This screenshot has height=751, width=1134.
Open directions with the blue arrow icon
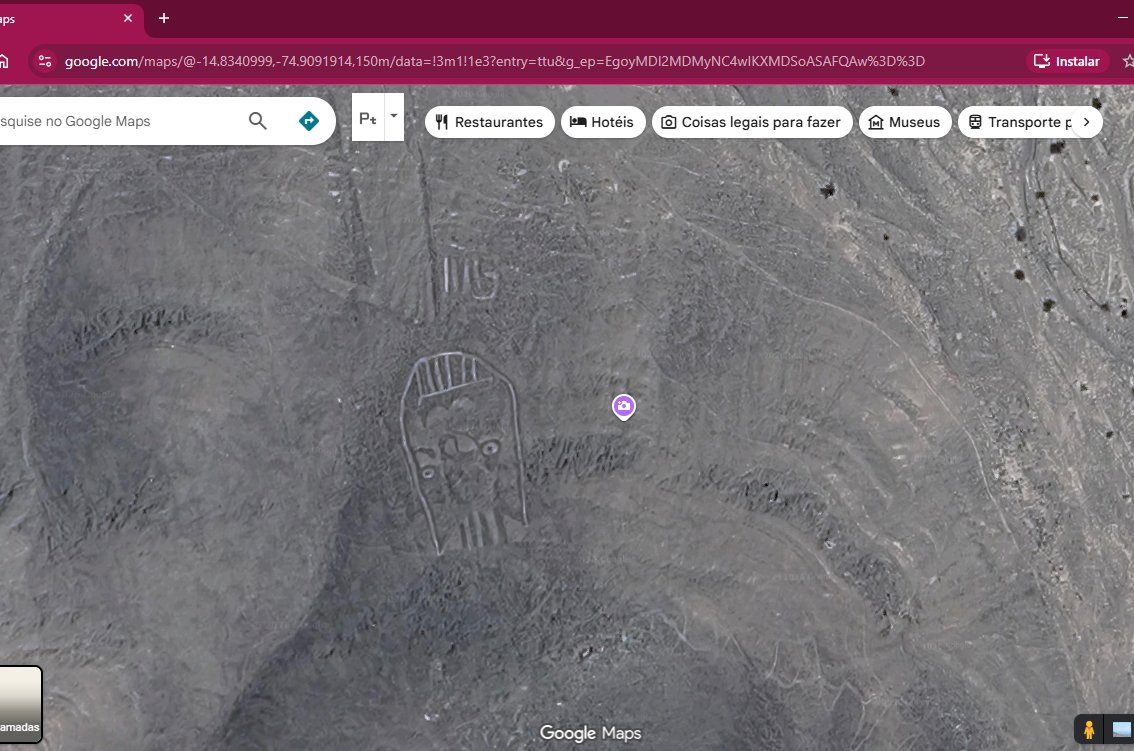(x=309, y=121)
